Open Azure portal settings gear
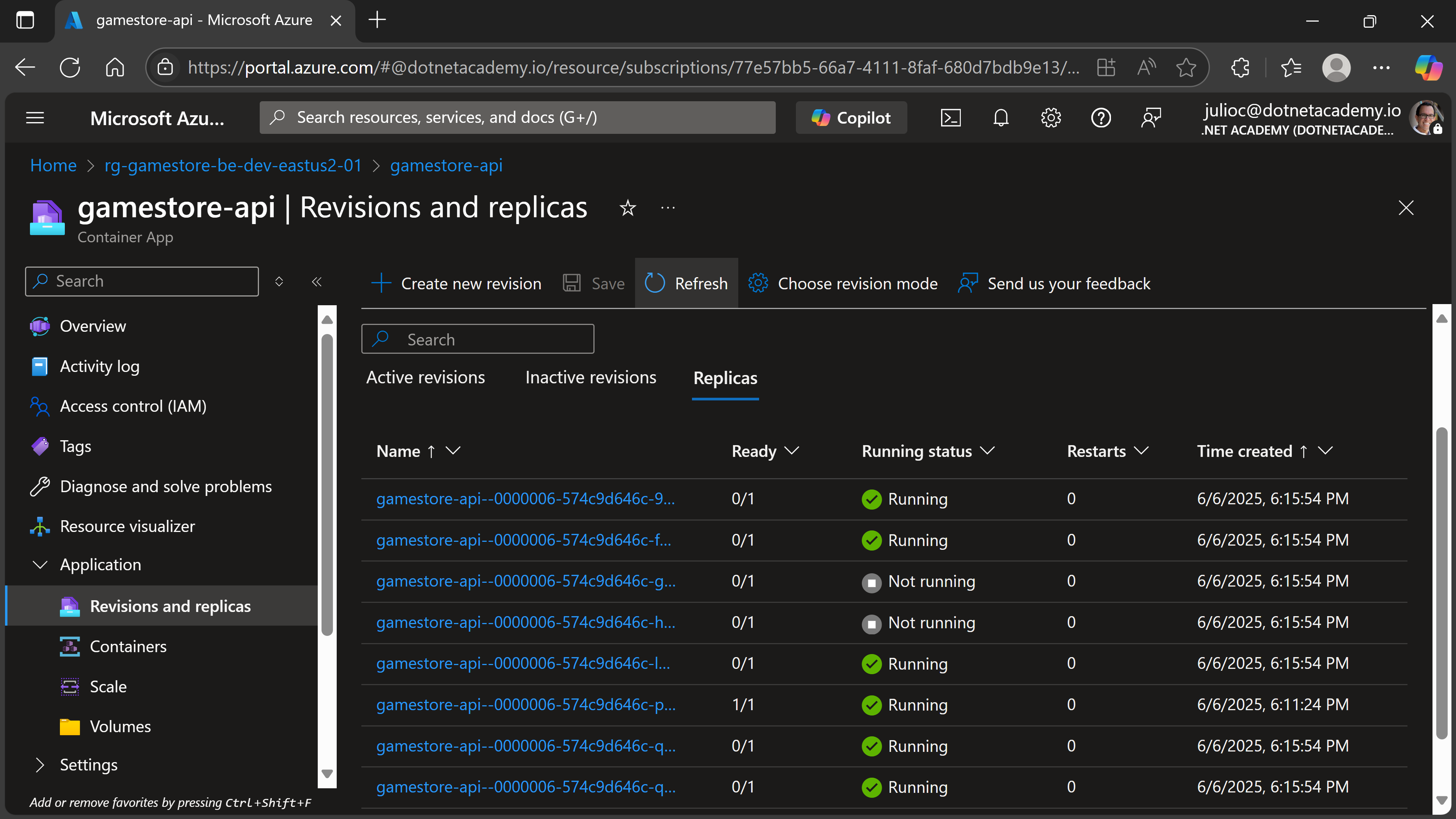 tap(1051, 118)
